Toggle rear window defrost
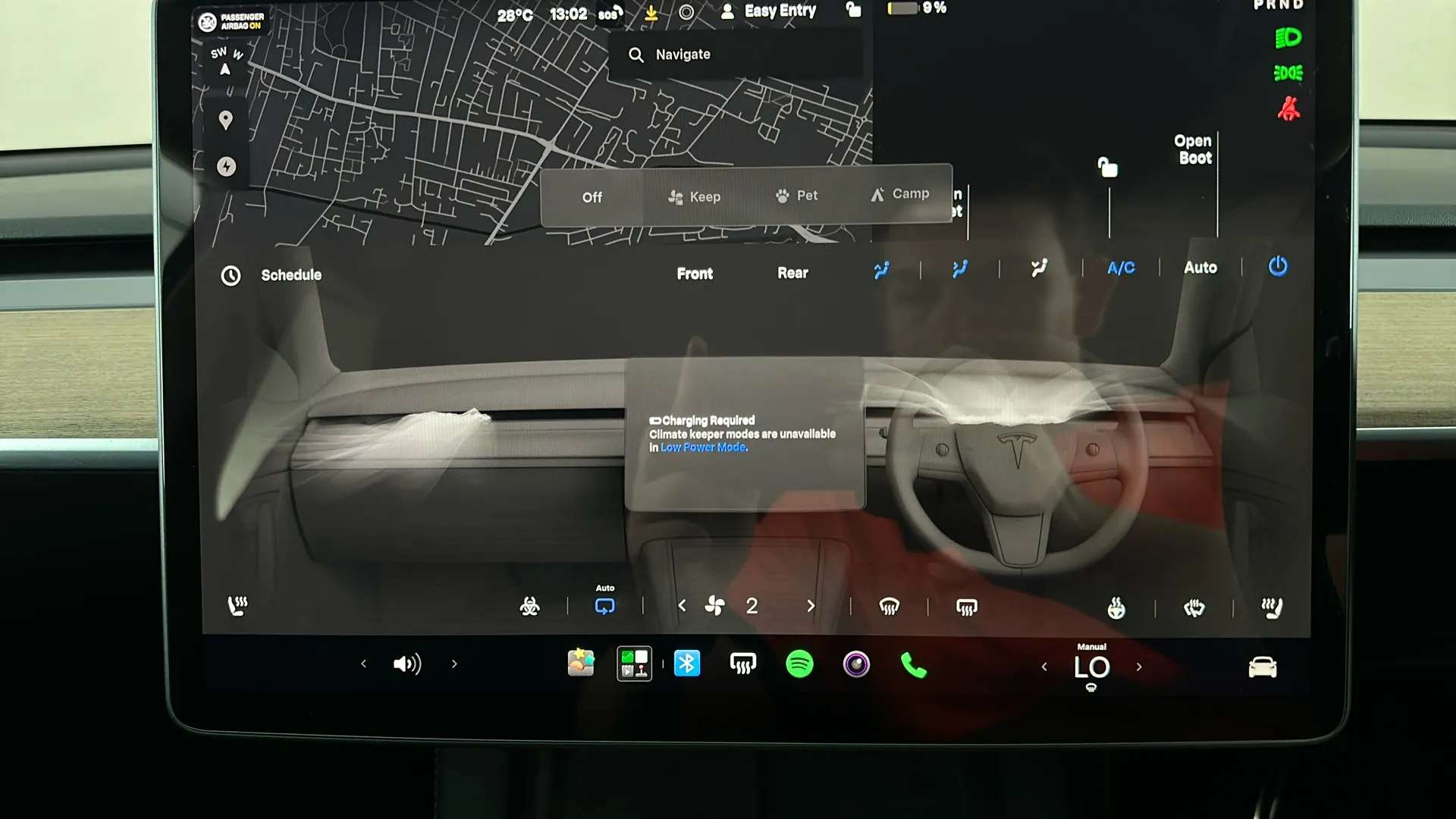Viewport: 1456px width, 819px height. click(967, 607)
